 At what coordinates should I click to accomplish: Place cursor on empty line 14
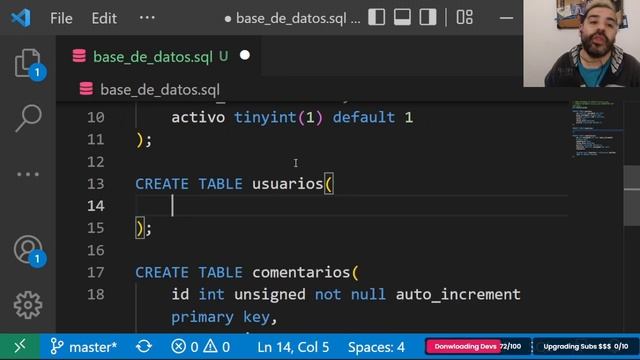click(x=351, y=205)
